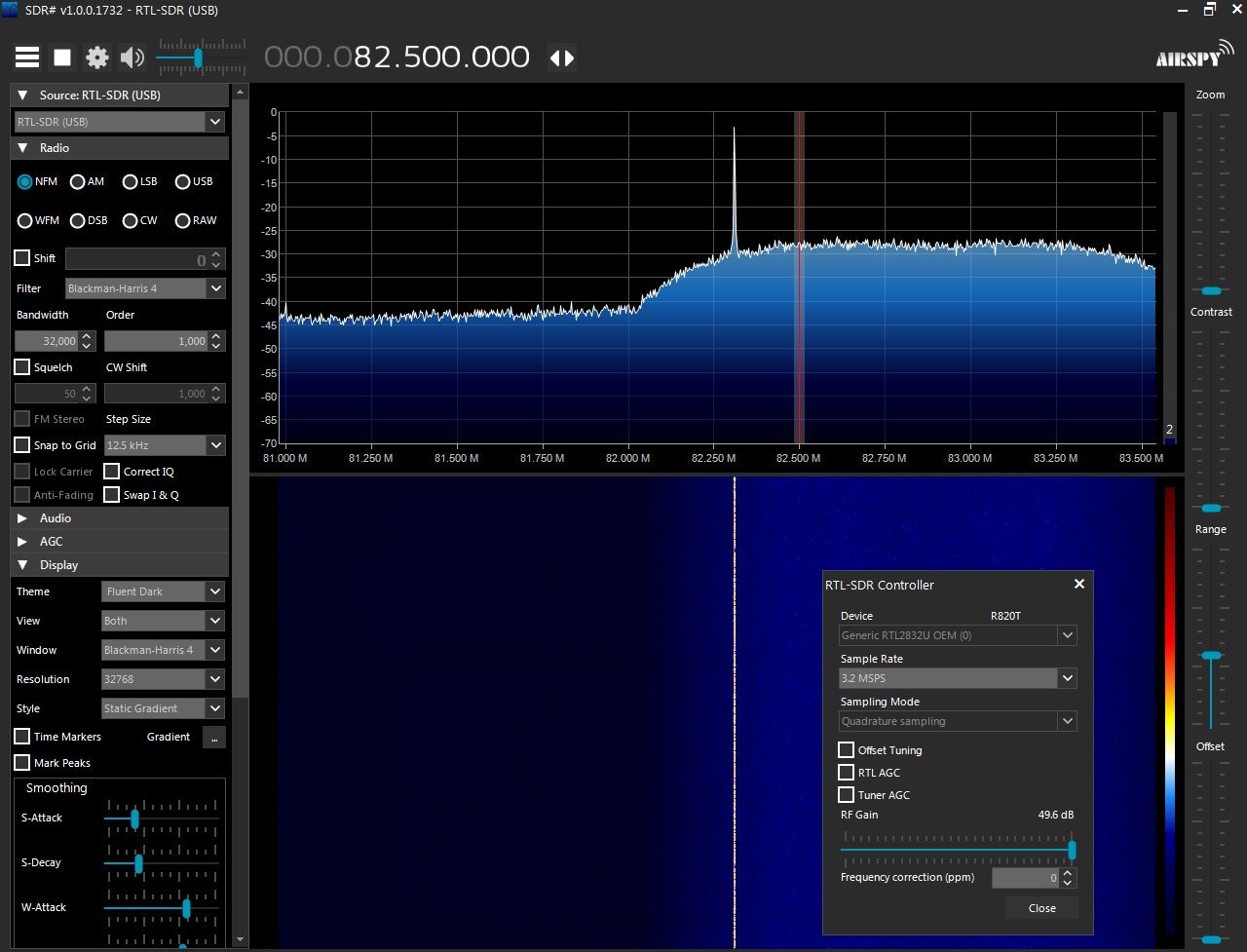This screenshot has width=1247, height=952.
Task: Click the RF Gain slider handle
Action: pos(1072,850)
